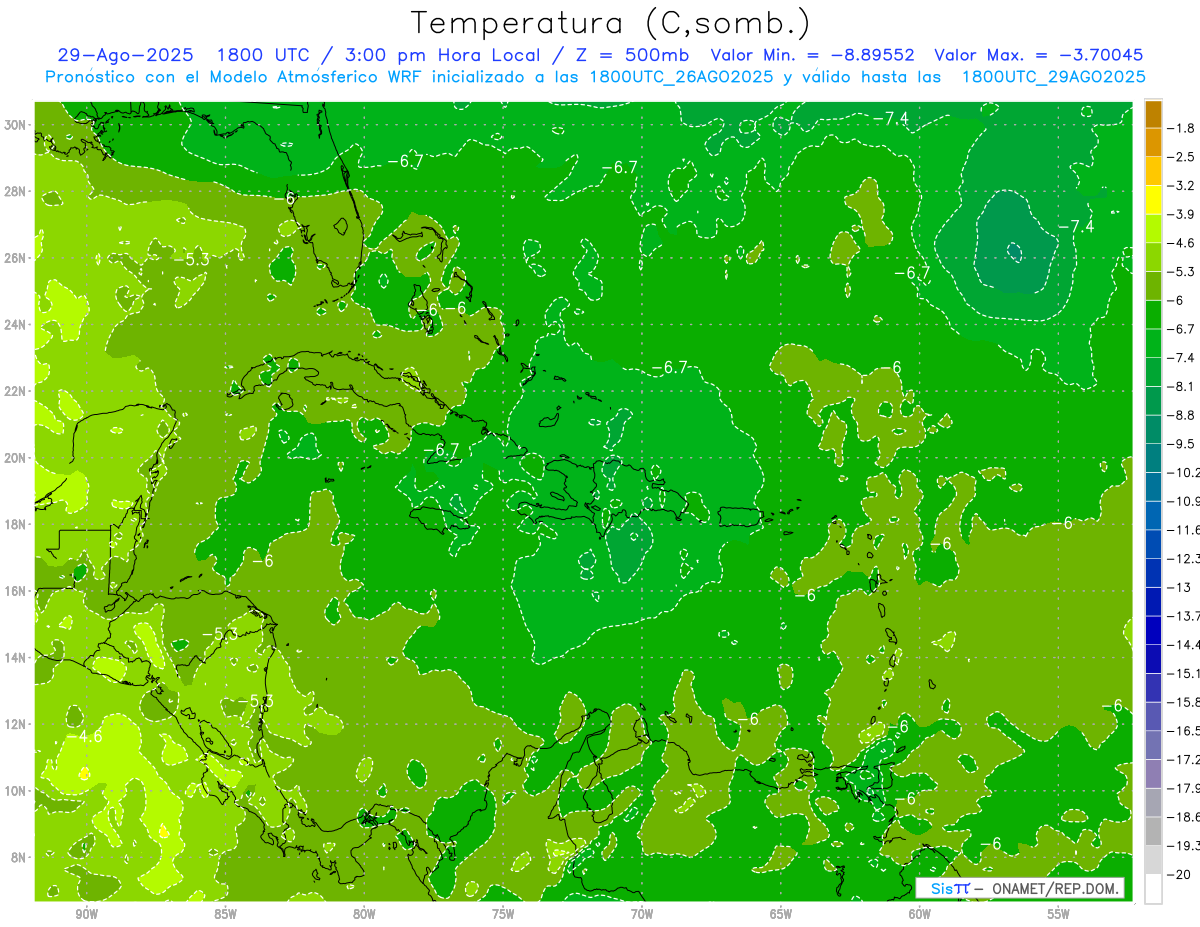This screenshot has width=1200, height=927.
Task: Click legend value -14.4
Action: tap(1184, 645)
